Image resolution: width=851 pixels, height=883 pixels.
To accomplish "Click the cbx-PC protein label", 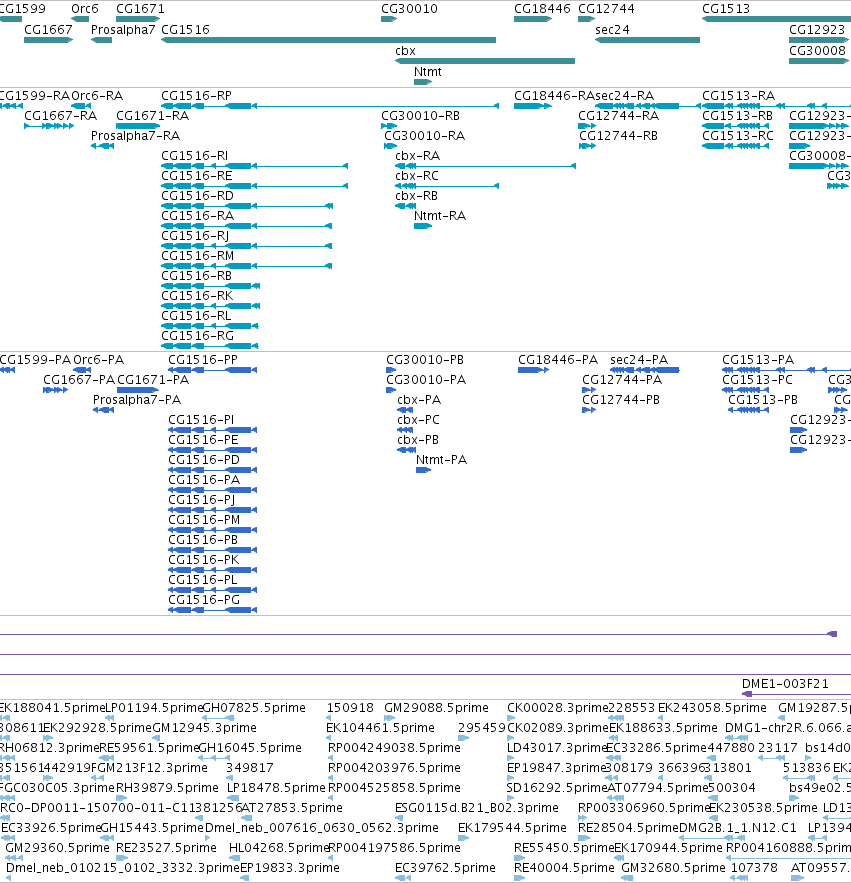I will point(418,420).
